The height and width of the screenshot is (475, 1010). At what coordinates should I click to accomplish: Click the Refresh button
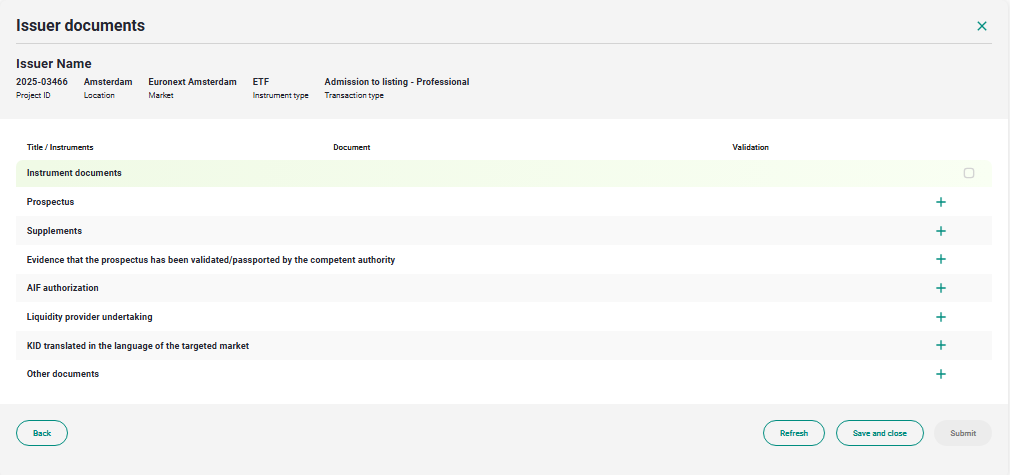click(793, 433)
